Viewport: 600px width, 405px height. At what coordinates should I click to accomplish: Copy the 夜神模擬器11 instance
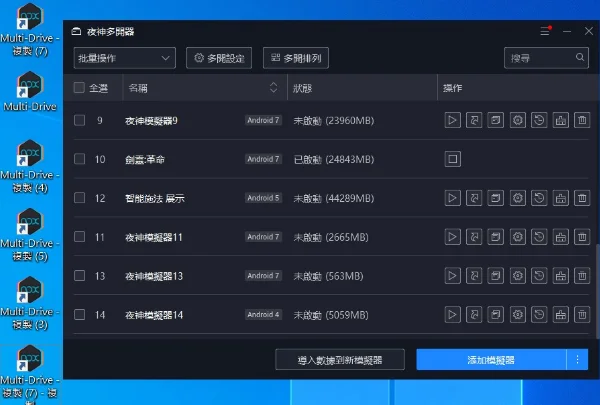tap(496, 237)
